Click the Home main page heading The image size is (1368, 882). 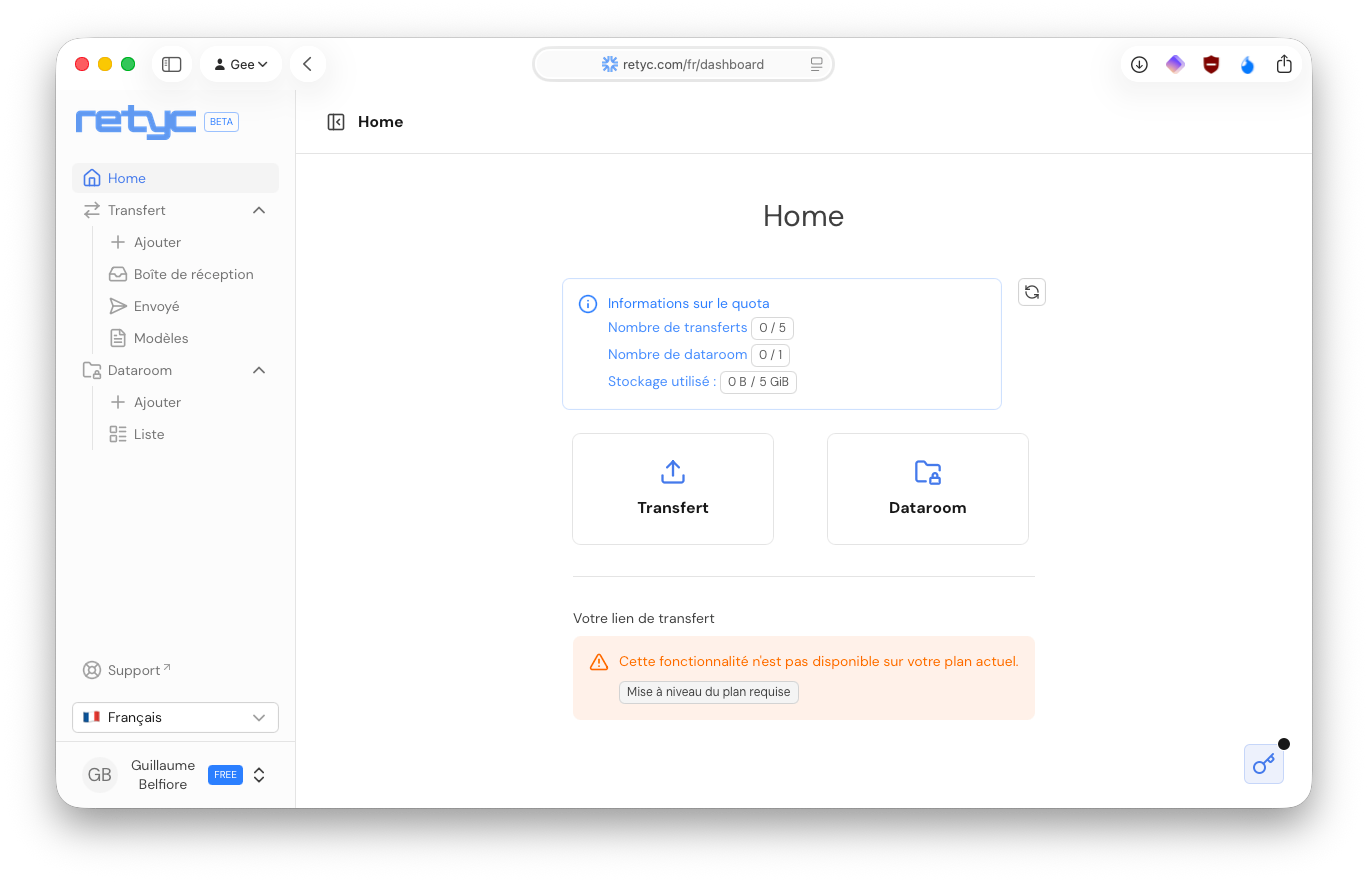[803, 216]
